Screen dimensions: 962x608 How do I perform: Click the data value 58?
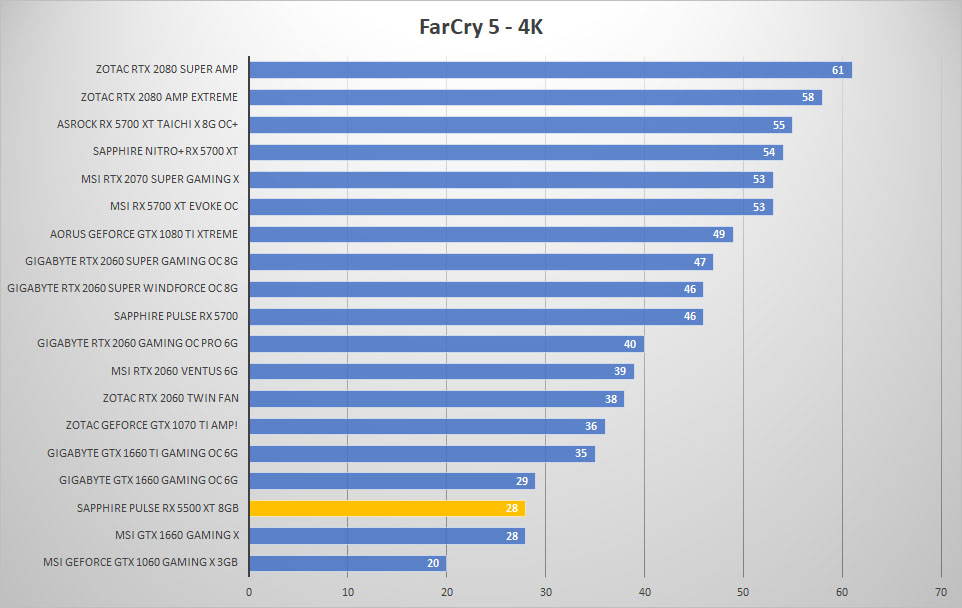tap(807, 97)
